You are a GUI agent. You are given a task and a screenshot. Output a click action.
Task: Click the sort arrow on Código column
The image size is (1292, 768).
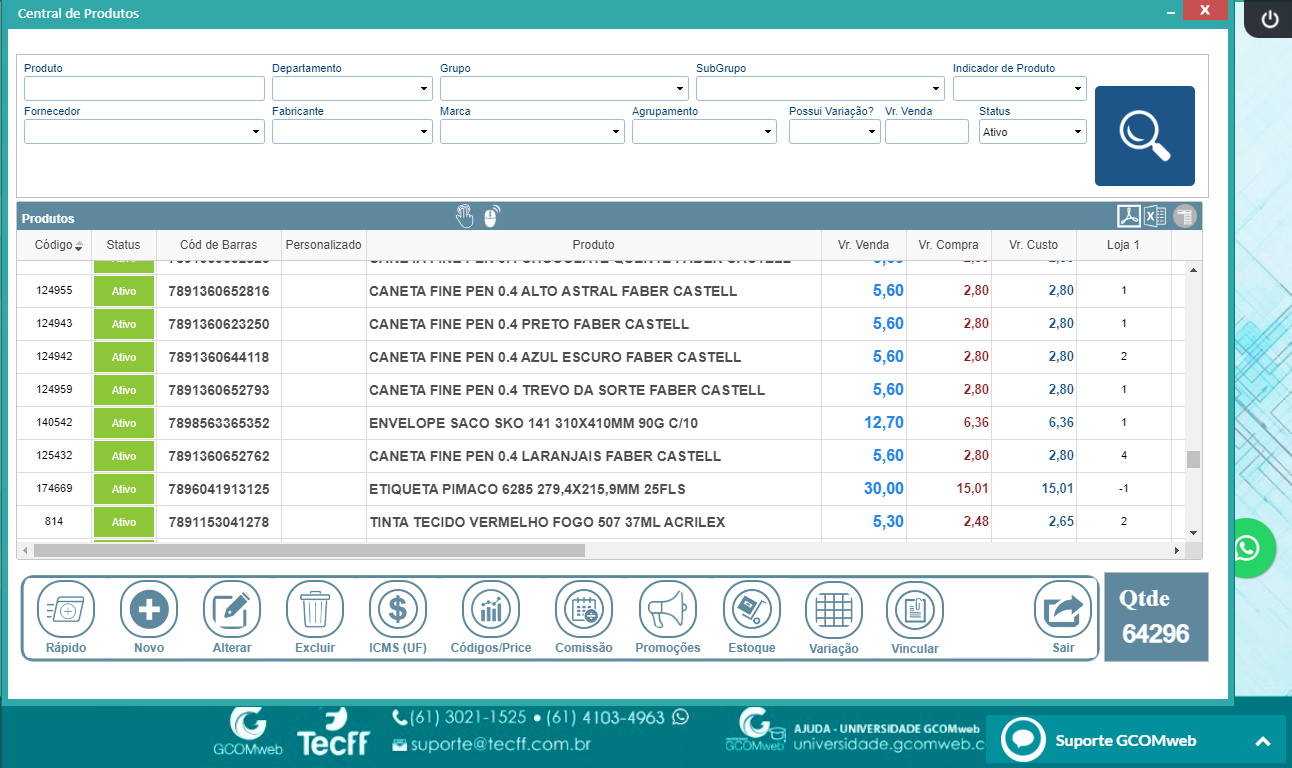pyautogui.click(x=79, y=246)
